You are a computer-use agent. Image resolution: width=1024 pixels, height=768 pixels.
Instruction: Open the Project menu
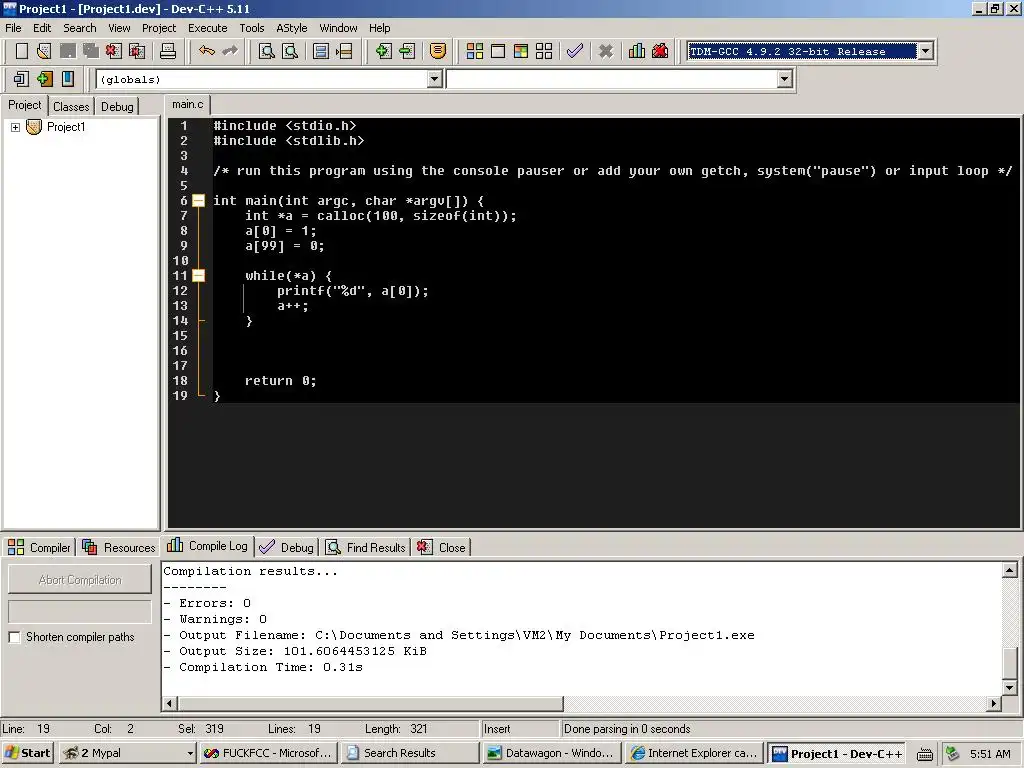click(x=159, y=28)
